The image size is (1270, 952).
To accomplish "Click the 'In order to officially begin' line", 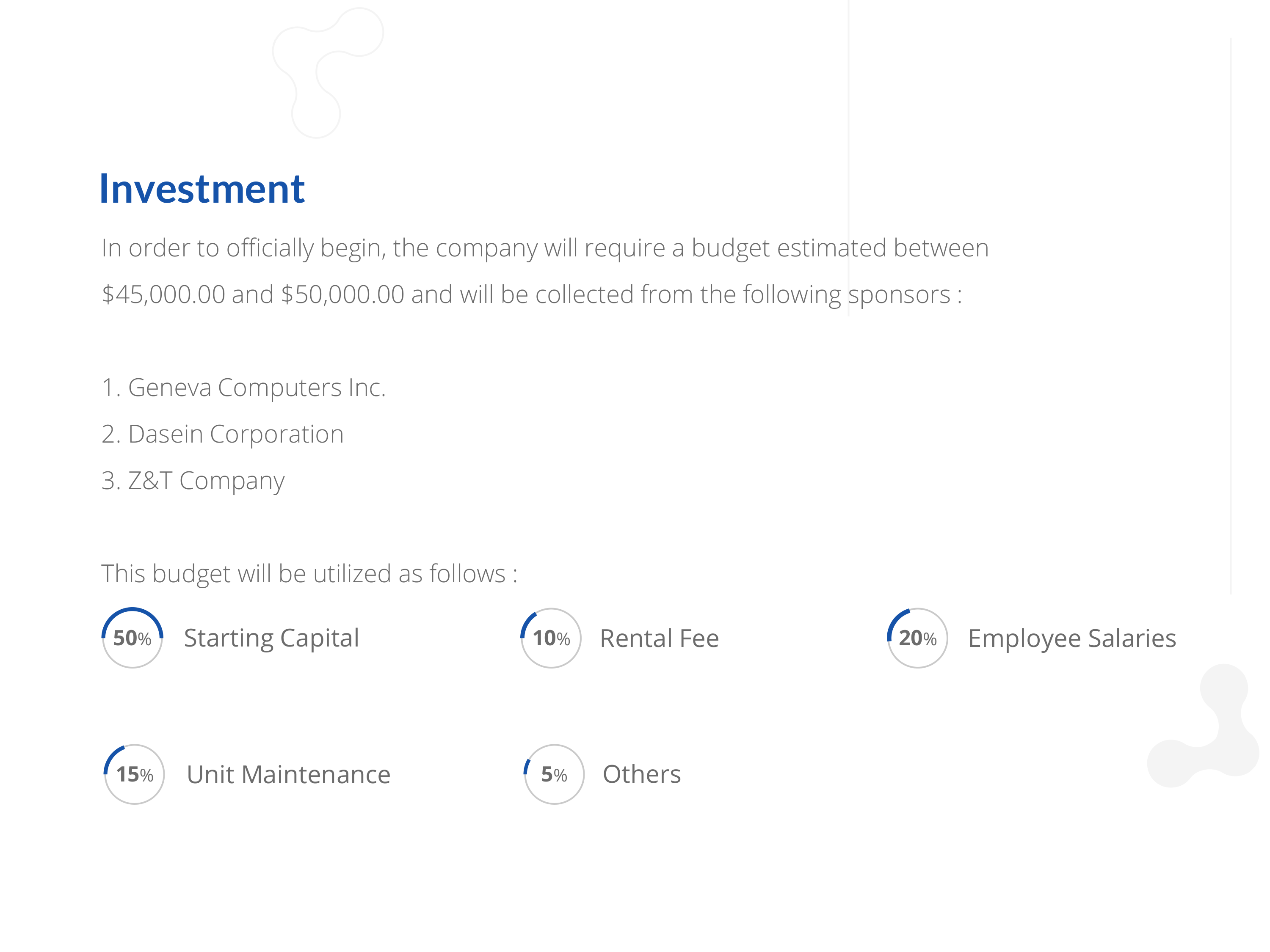I will tap(545, 248).
